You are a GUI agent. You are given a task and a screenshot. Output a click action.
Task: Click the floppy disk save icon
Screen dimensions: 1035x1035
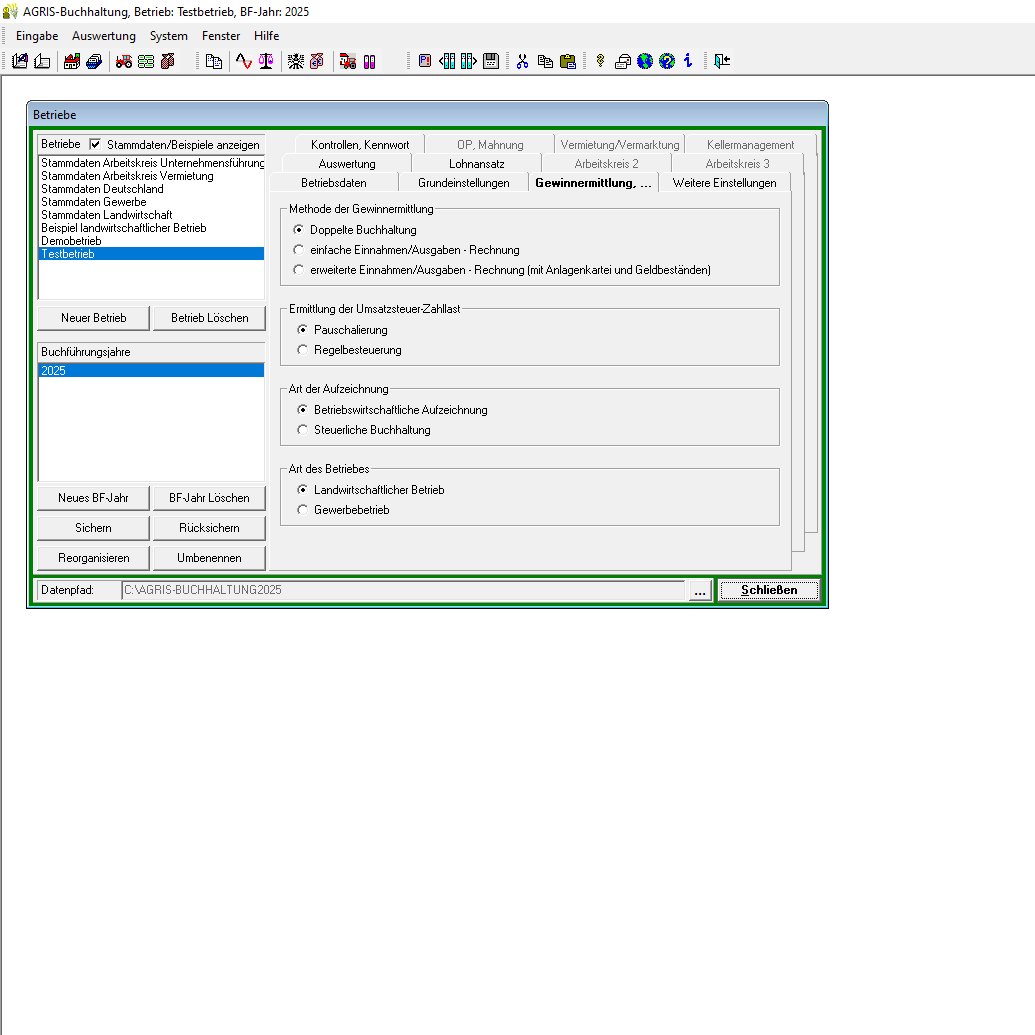pyautogui.click(x=490, y=61)
